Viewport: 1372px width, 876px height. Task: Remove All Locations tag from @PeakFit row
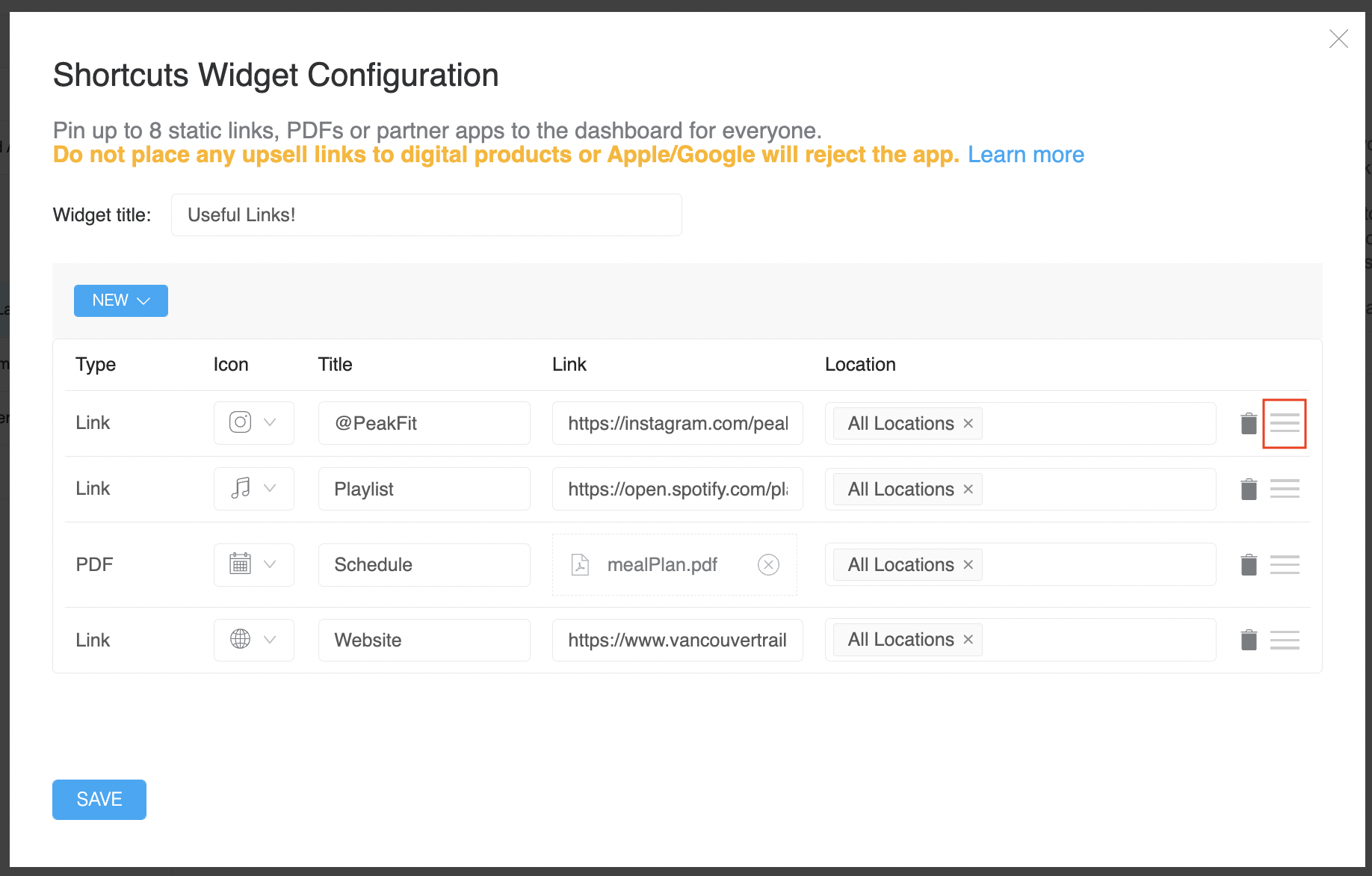[x=968, y=424]
